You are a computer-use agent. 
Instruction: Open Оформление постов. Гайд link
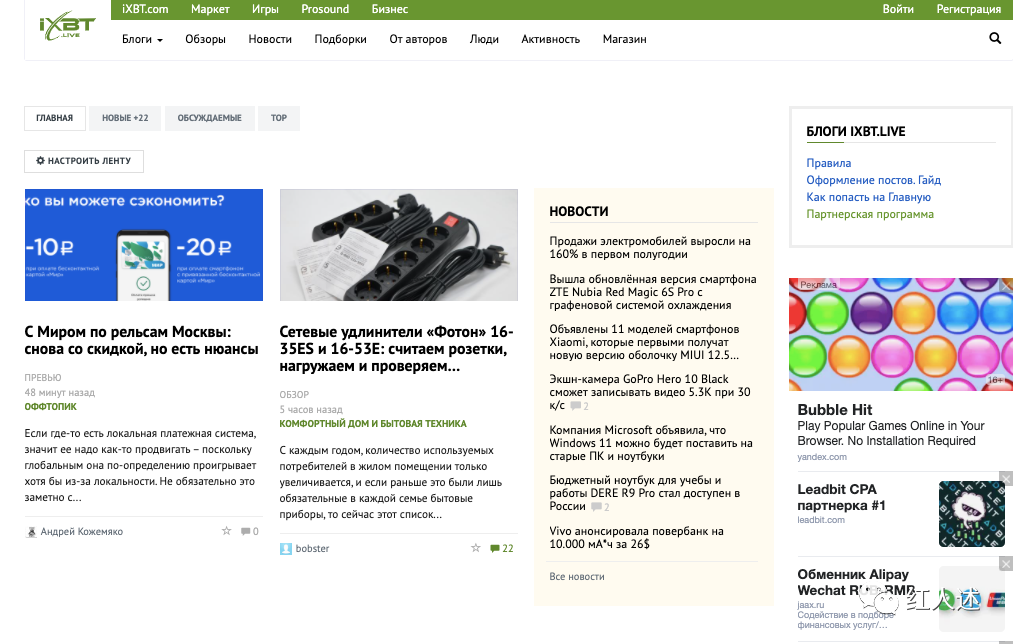point(873,180)
